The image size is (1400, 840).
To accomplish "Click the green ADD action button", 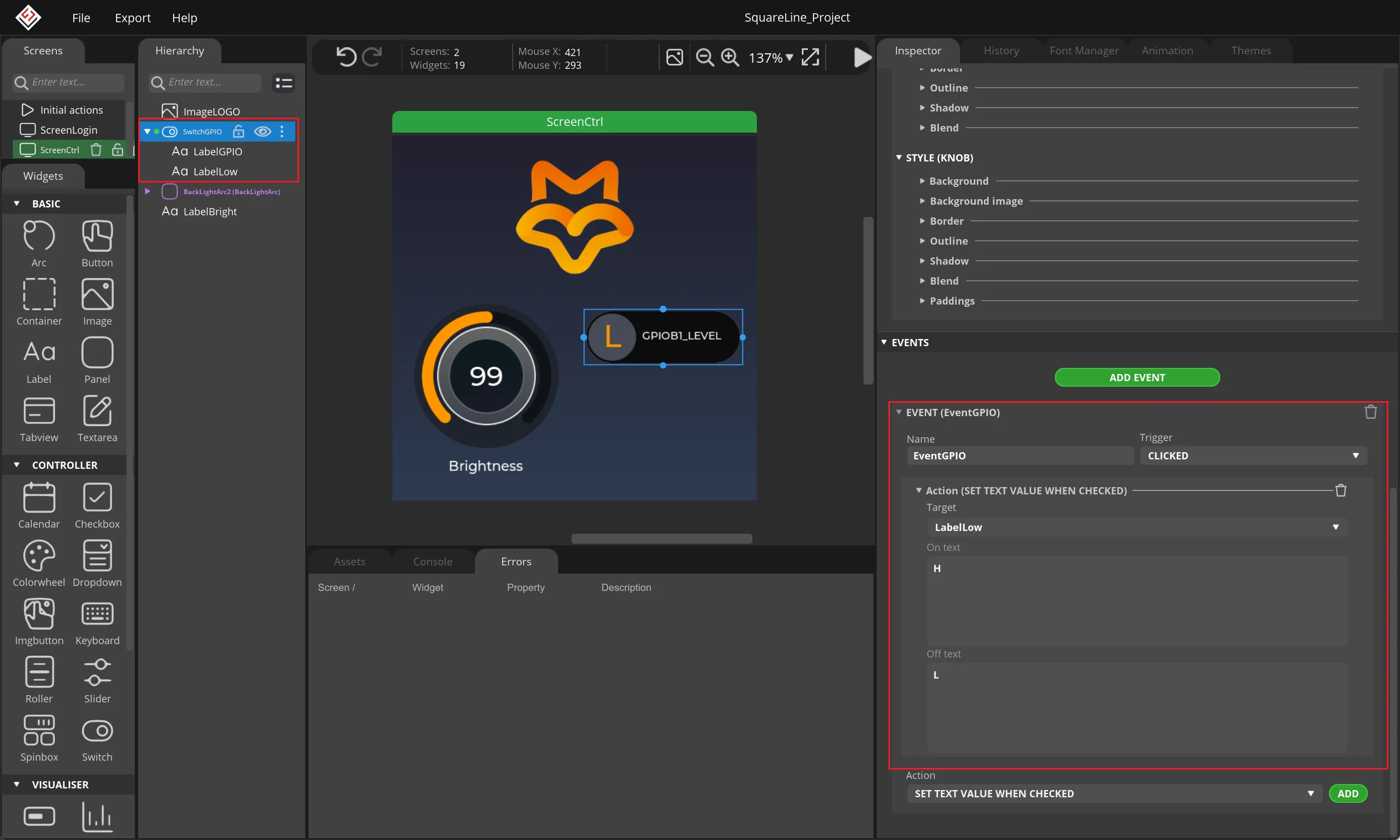I will (1348, 793).
